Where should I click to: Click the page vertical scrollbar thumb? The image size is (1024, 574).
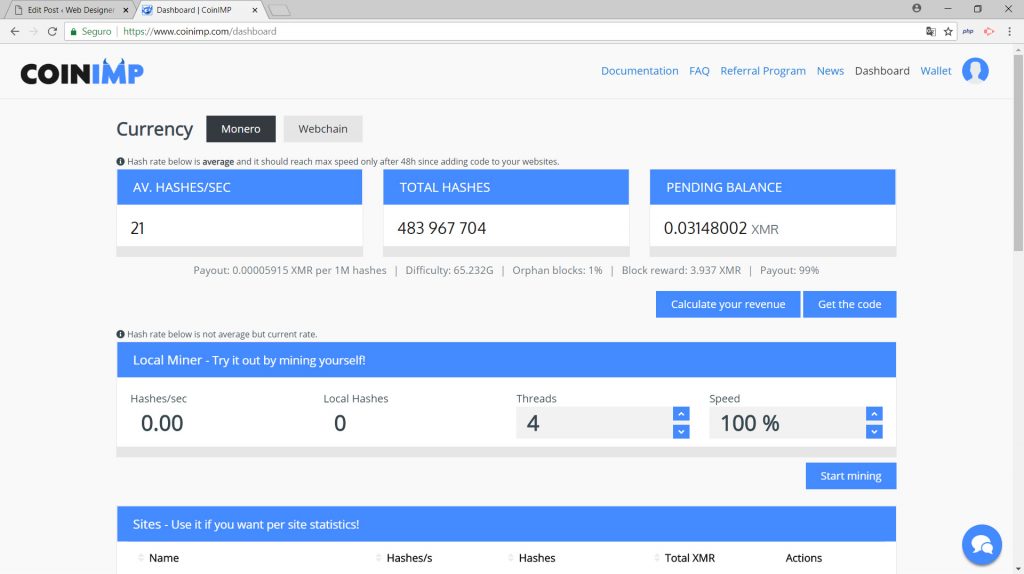pos(1017,152)
